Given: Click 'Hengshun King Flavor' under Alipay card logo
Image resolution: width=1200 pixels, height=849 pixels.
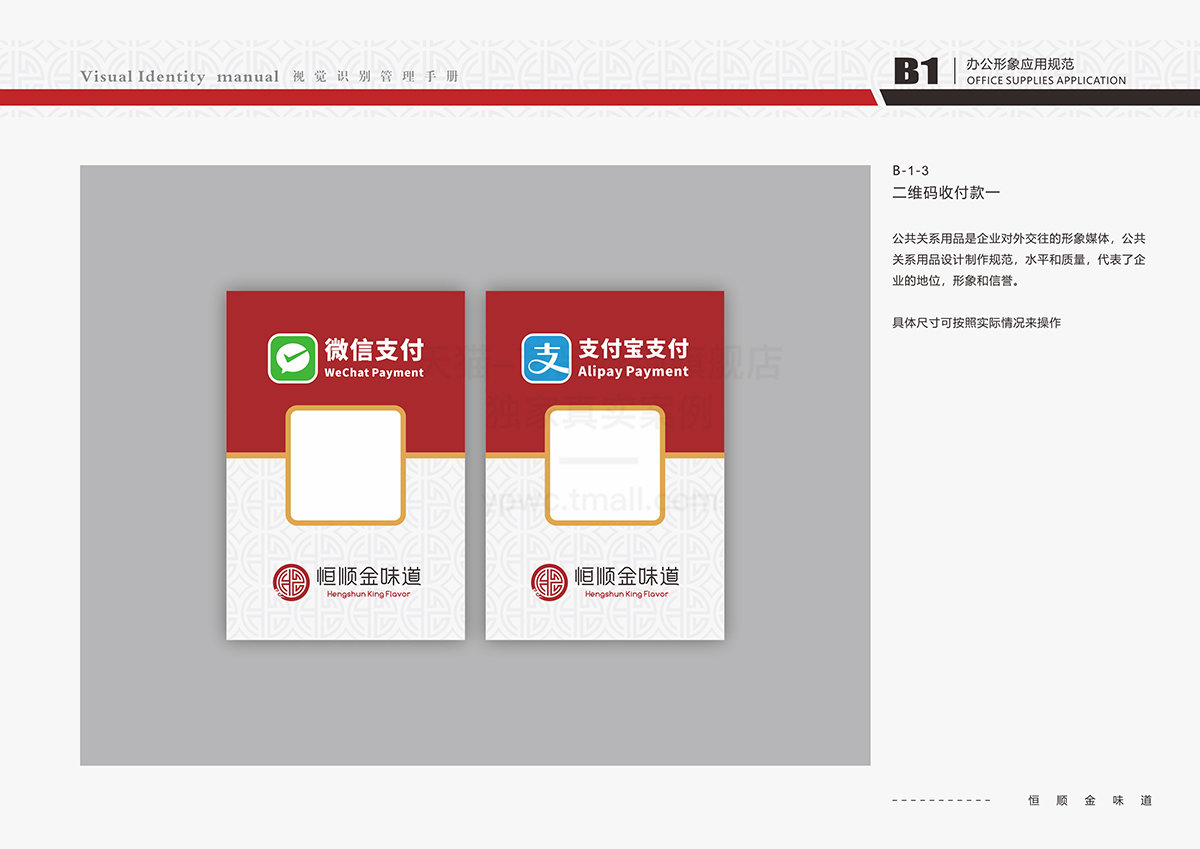Looking at the screenshot, I should click(x=627, y=594).
